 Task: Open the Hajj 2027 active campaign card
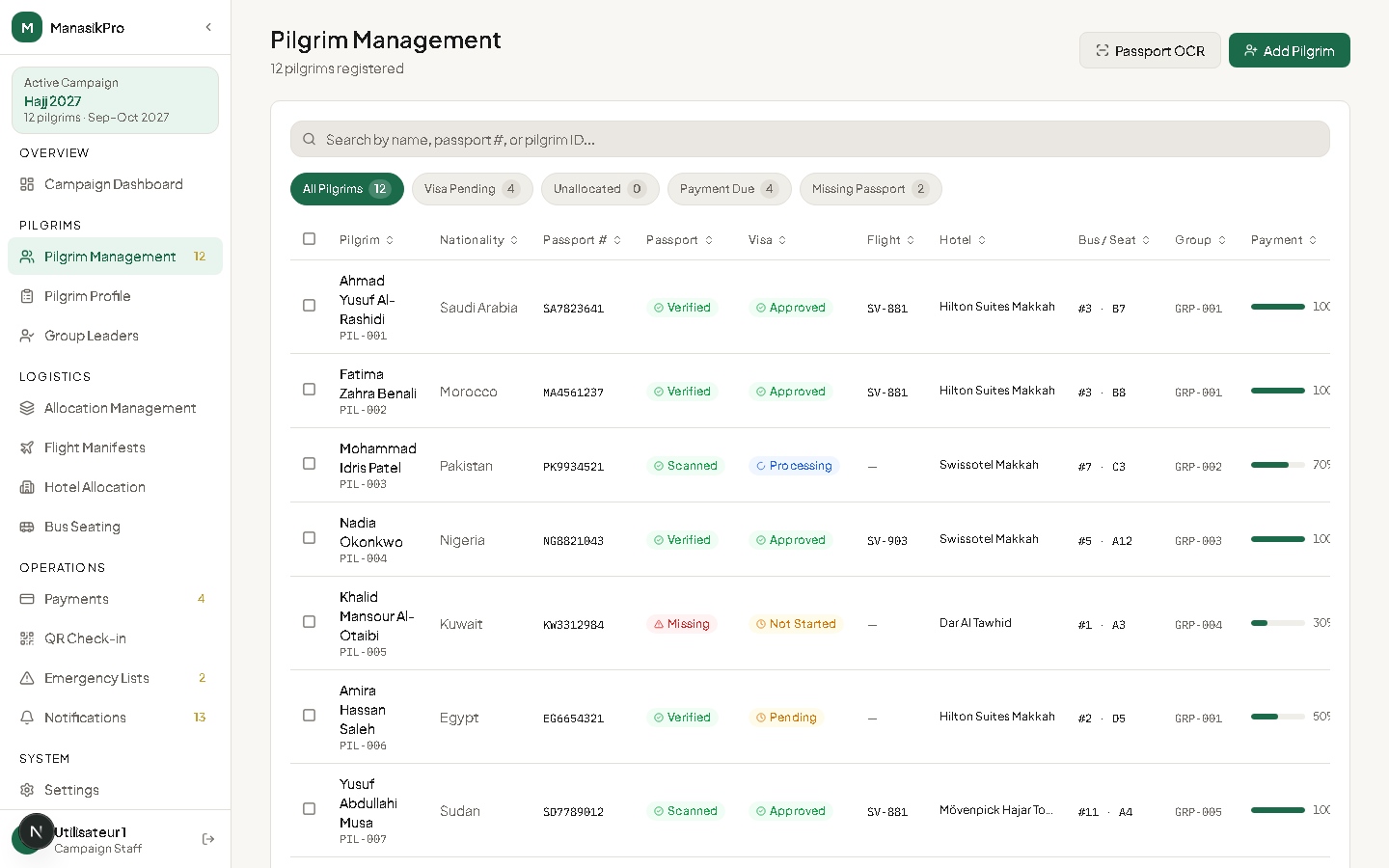(x=115, y=100)
